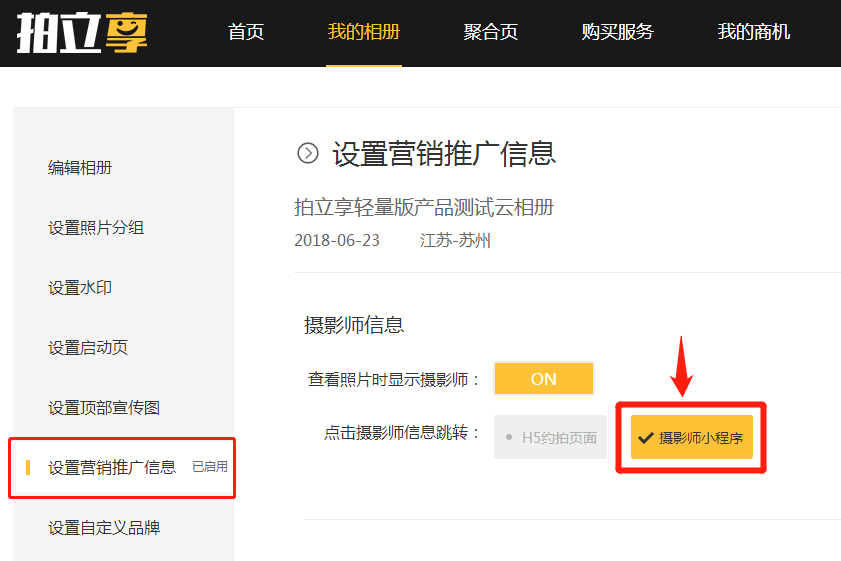Select the H5约拍页面 option
Image resolution: width=841 pixels, height=561 pixels.
[x=550, y=437]
